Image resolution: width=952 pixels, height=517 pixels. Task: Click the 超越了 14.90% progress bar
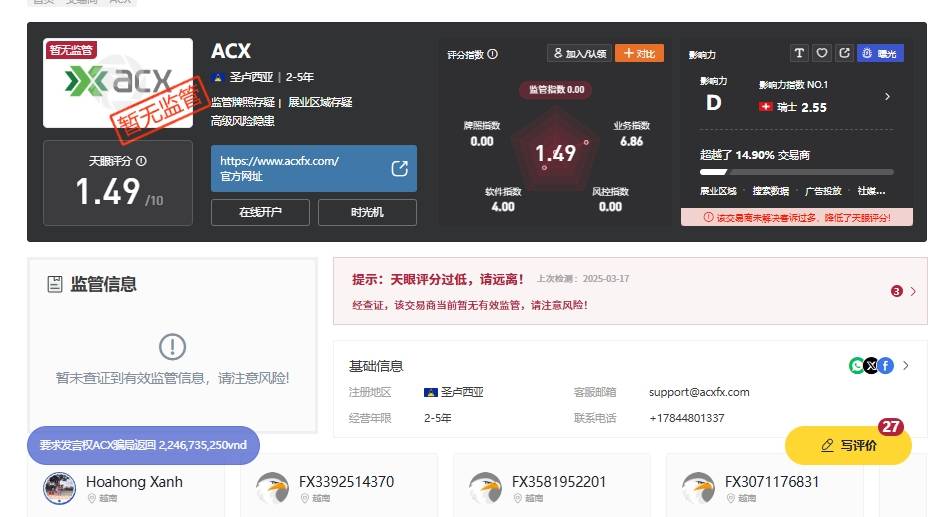[797, 172]
